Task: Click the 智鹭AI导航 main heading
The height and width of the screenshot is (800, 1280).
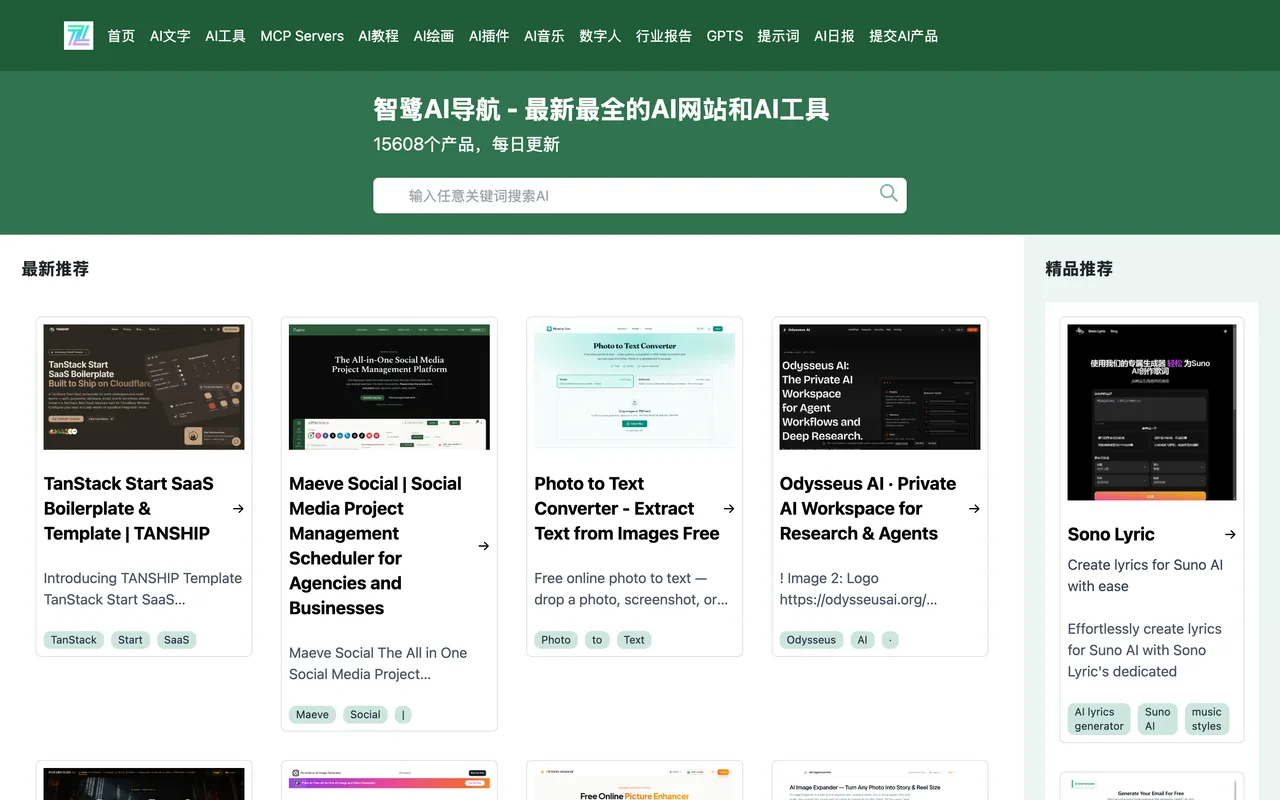Action: 601,109
